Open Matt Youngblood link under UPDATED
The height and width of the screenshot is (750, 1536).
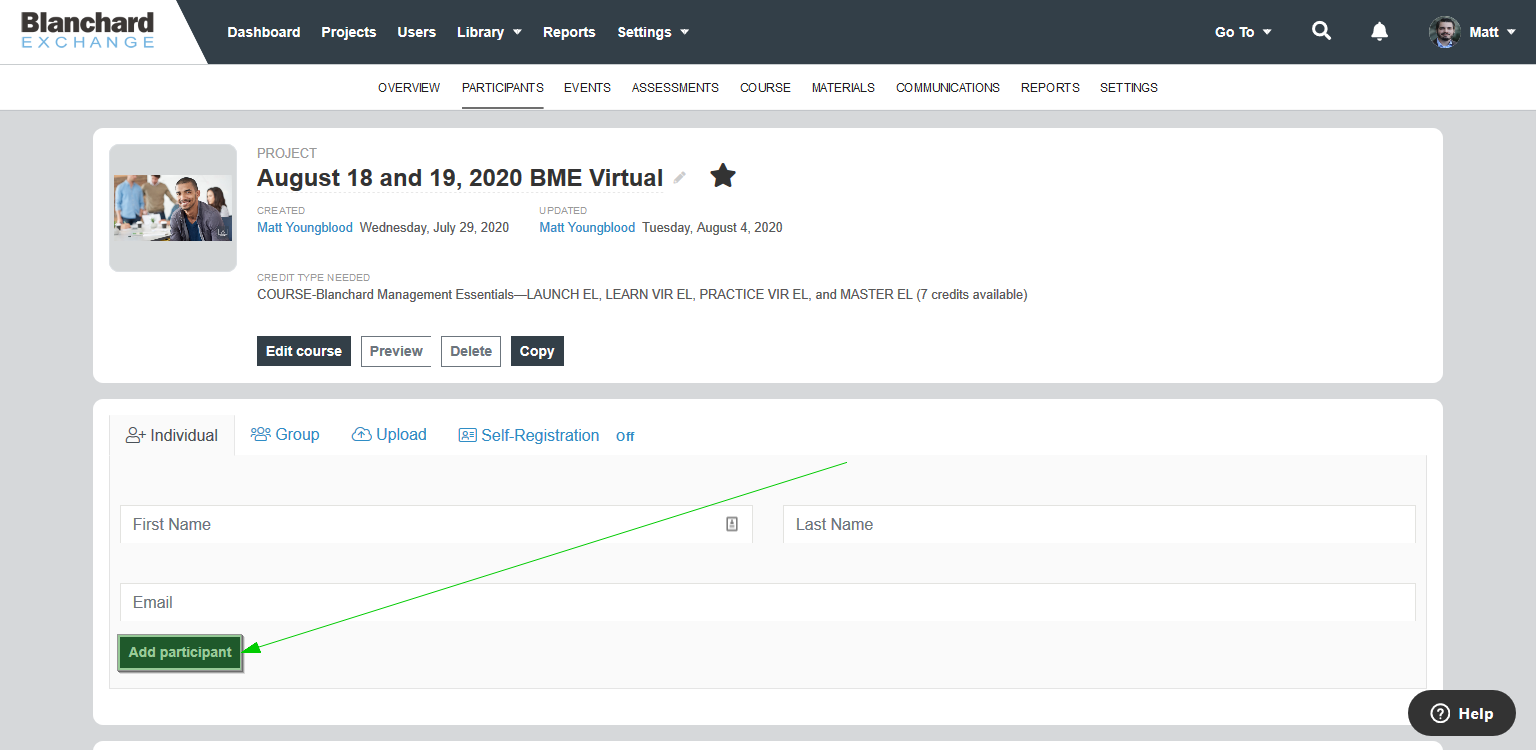pos(587,227)
